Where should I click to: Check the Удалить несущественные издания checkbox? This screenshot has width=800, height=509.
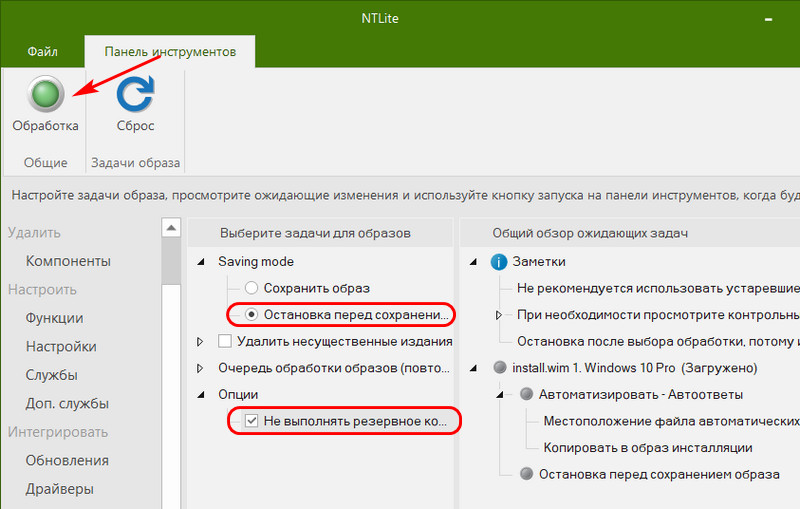pyautogui.click(x=224, y=341)
